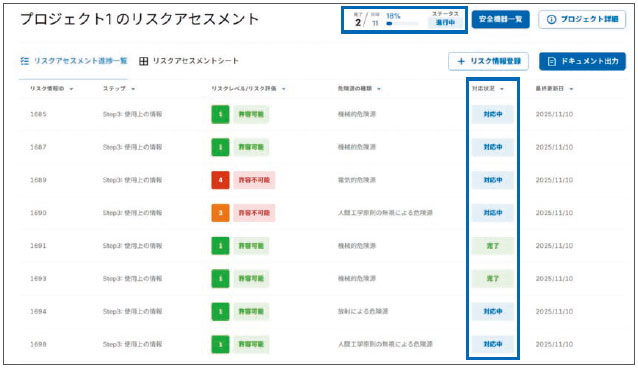Click green level 1 badge in row 1691
The height and width of the screenshot is (368, 638).
pos(220,246)
